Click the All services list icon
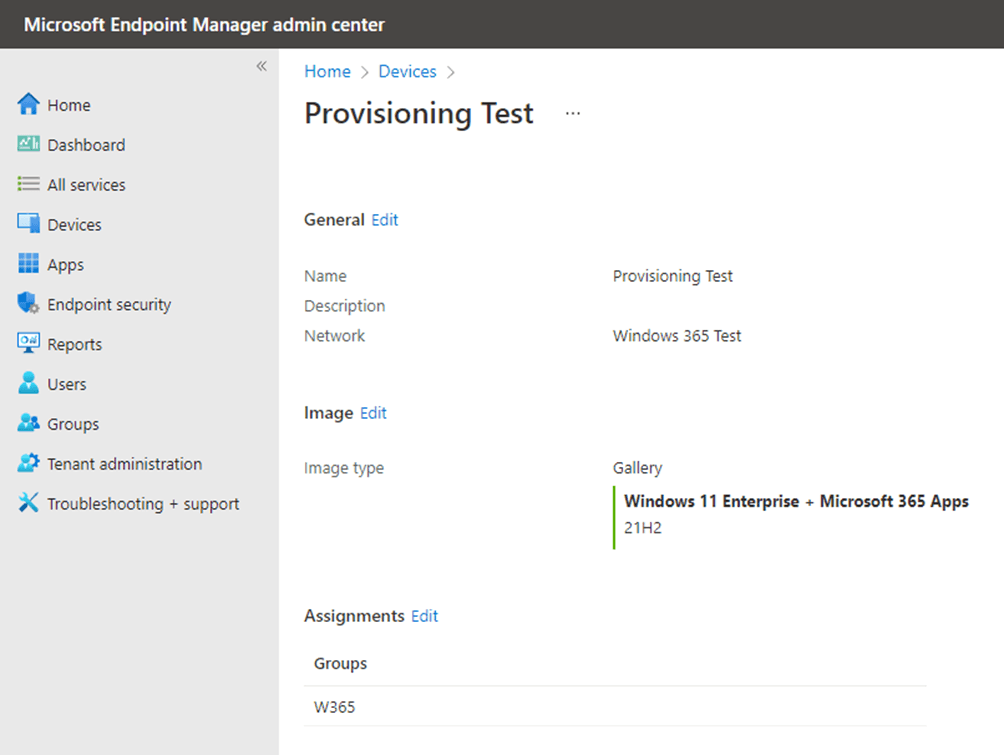 [x=28, y=184]
